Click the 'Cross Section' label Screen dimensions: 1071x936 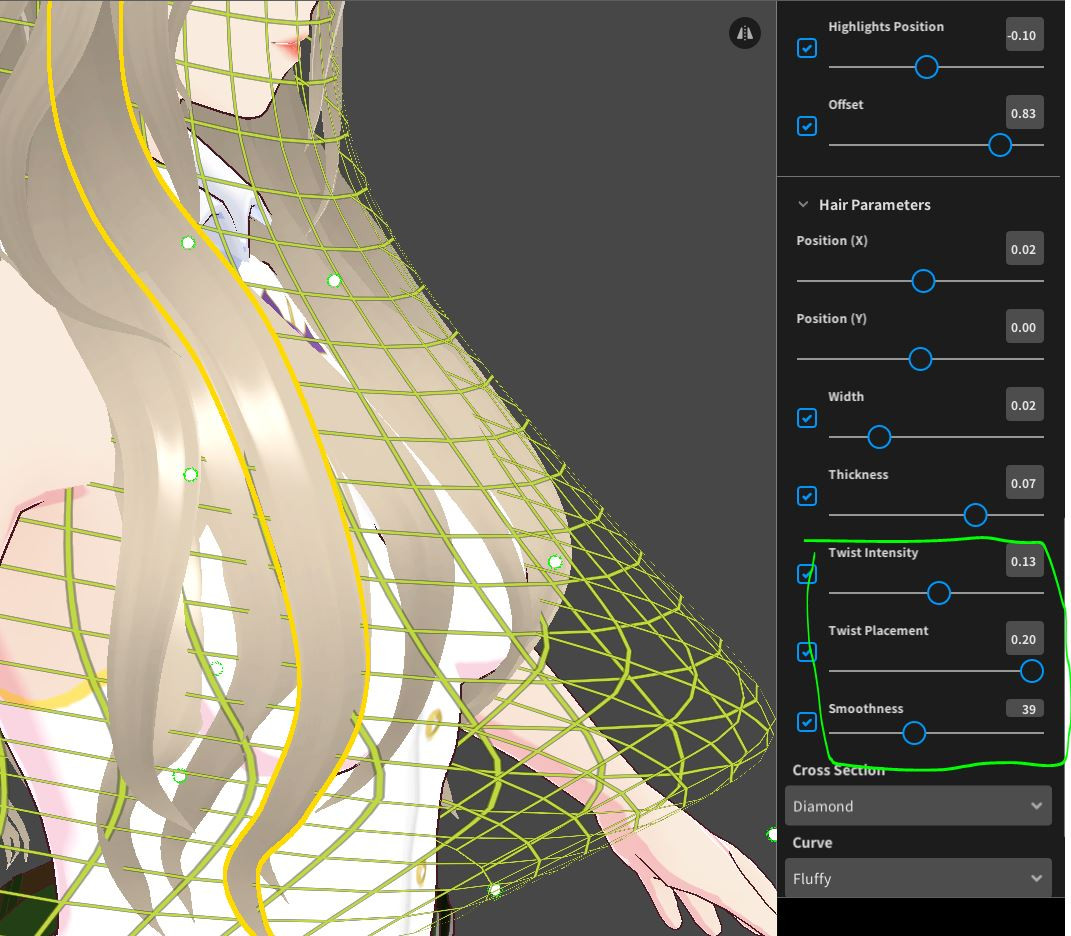(x=839, y=770)
